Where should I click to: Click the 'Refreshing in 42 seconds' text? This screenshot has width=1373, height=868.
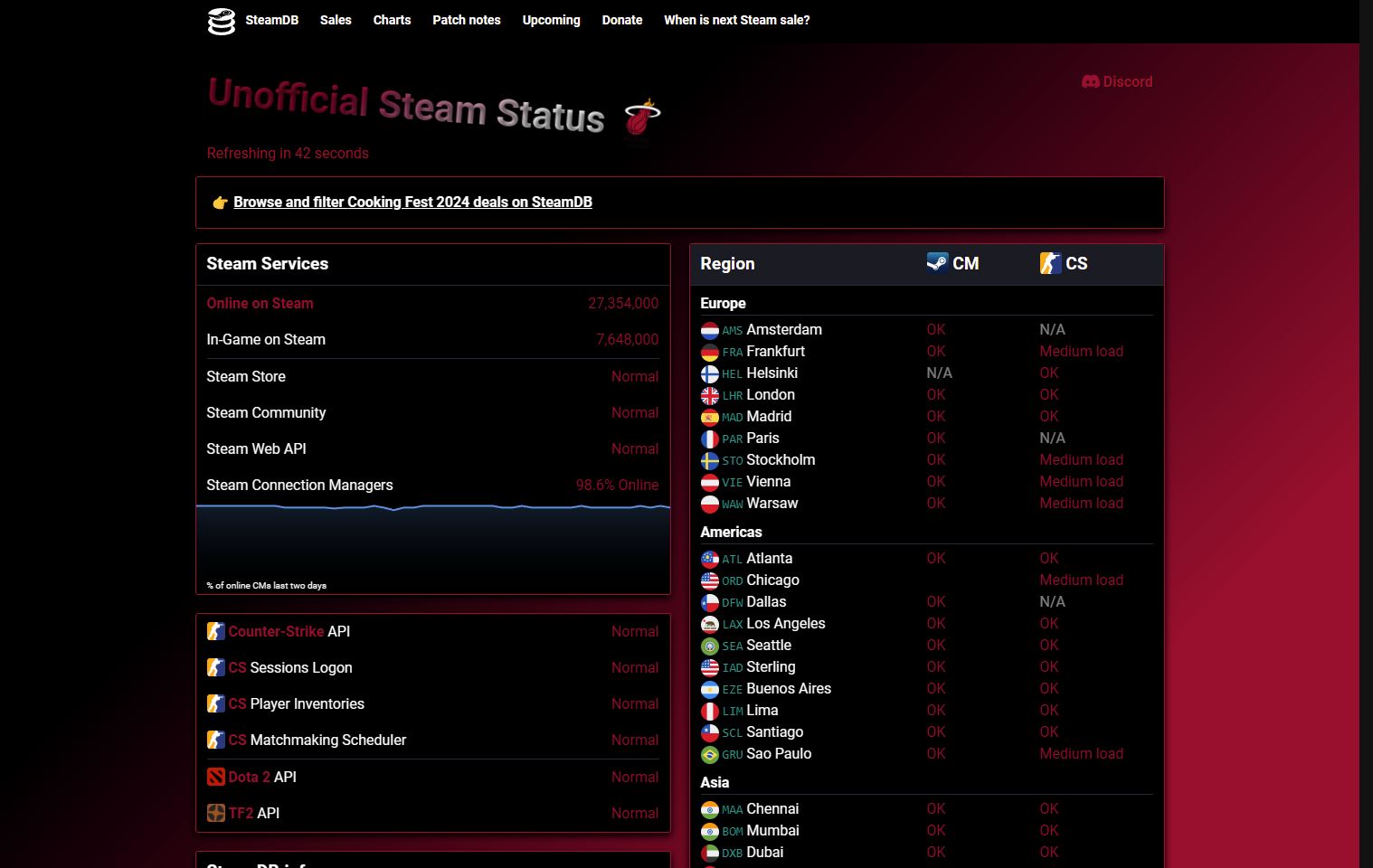tap(288, 154)
